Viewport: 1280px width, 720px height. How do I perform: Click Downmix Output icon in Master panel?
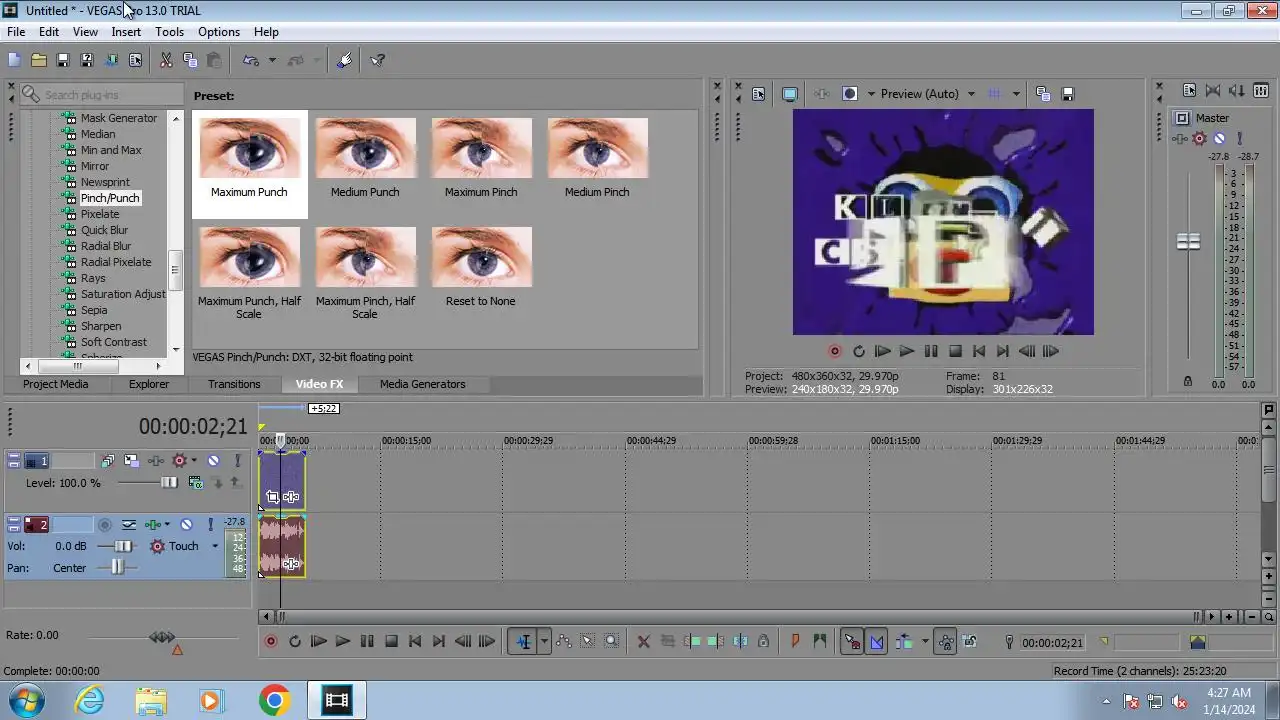[1213, 91]
